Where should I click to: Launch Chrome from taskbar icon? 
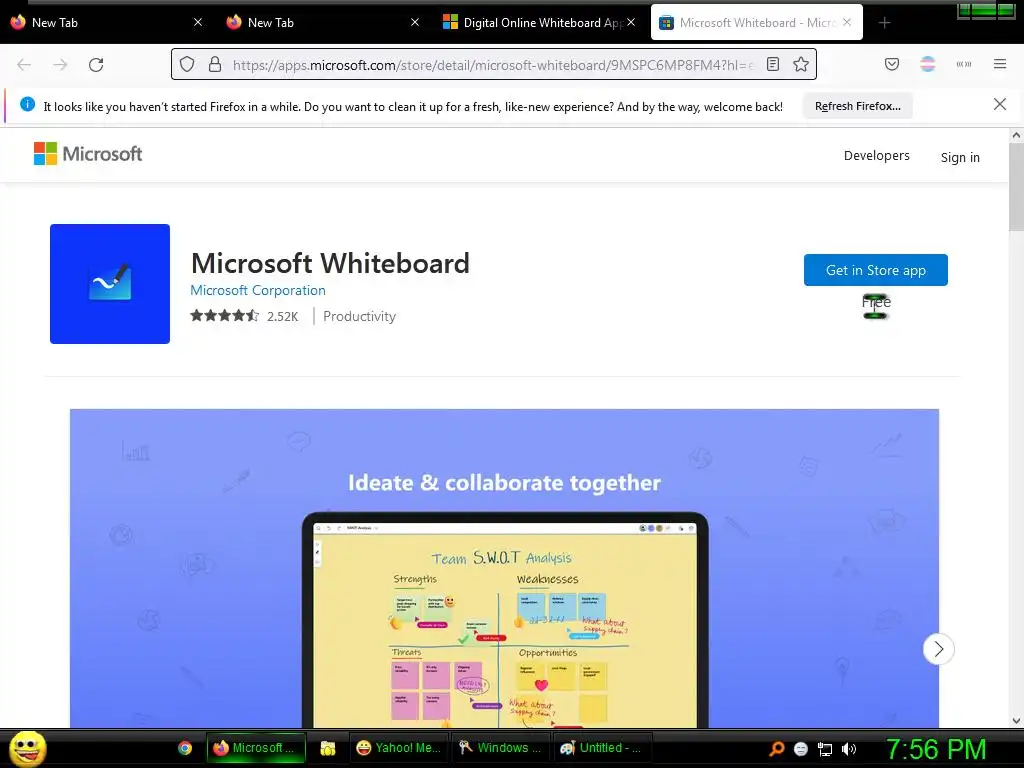coord(185,748)
